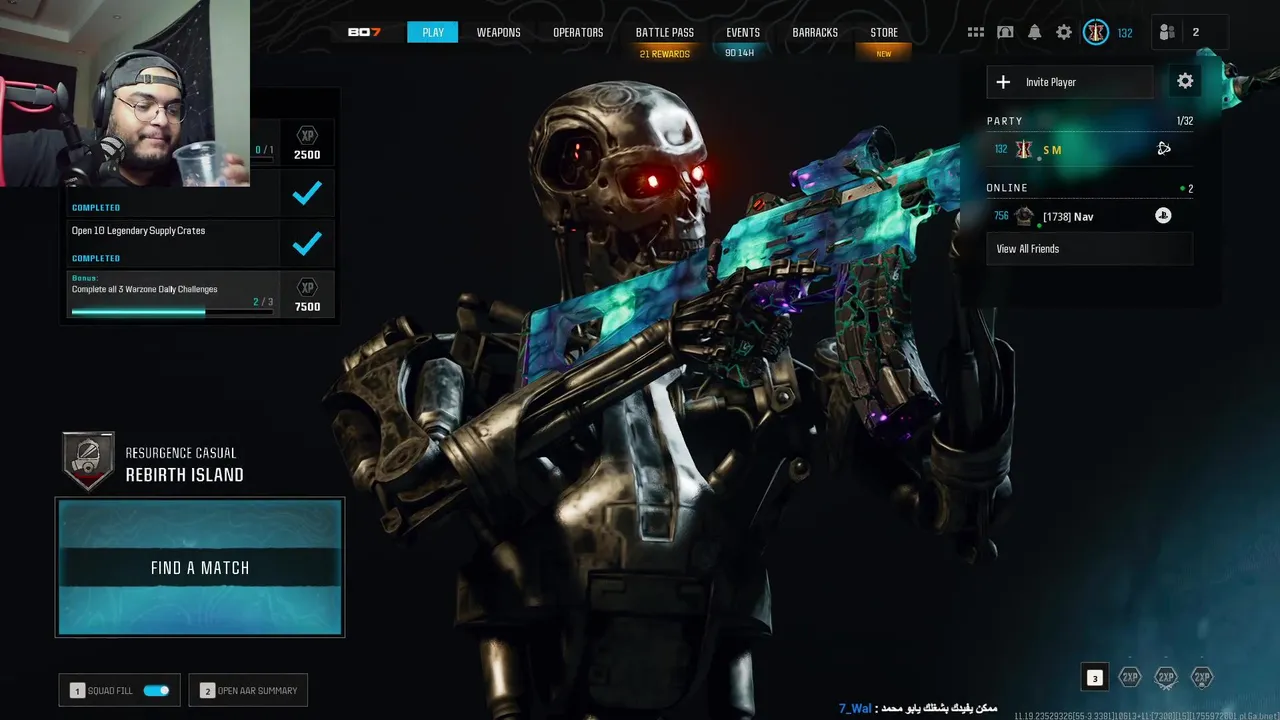Screen dimensions: 1280x720
Task: Open the BATTLE PASS tab
Action: (665, 32)
